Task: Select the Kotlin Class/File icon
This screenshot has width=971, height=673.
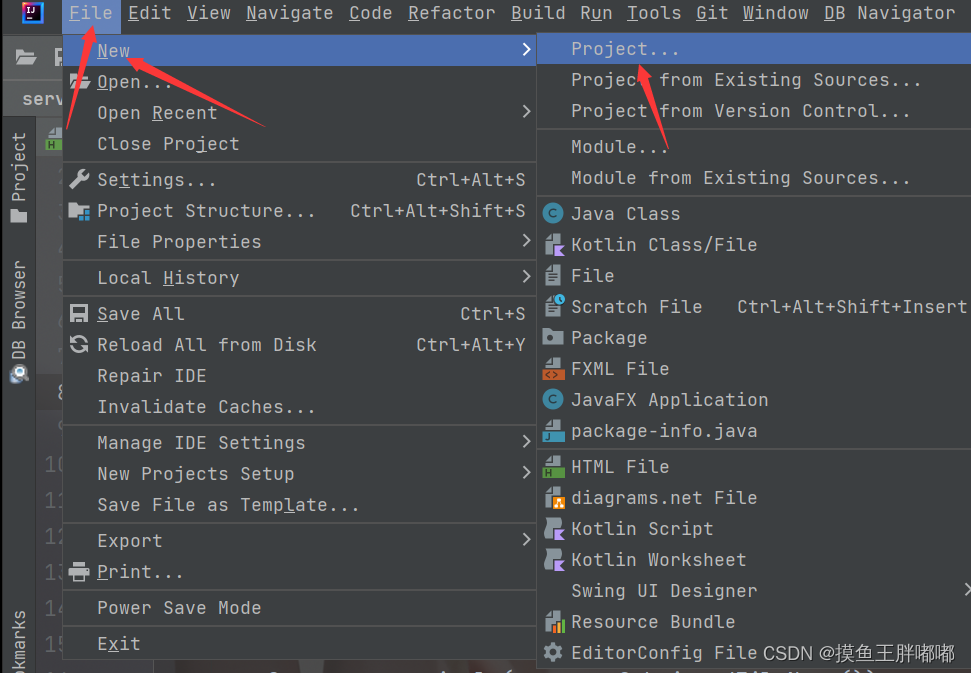Action: point(554,245)
